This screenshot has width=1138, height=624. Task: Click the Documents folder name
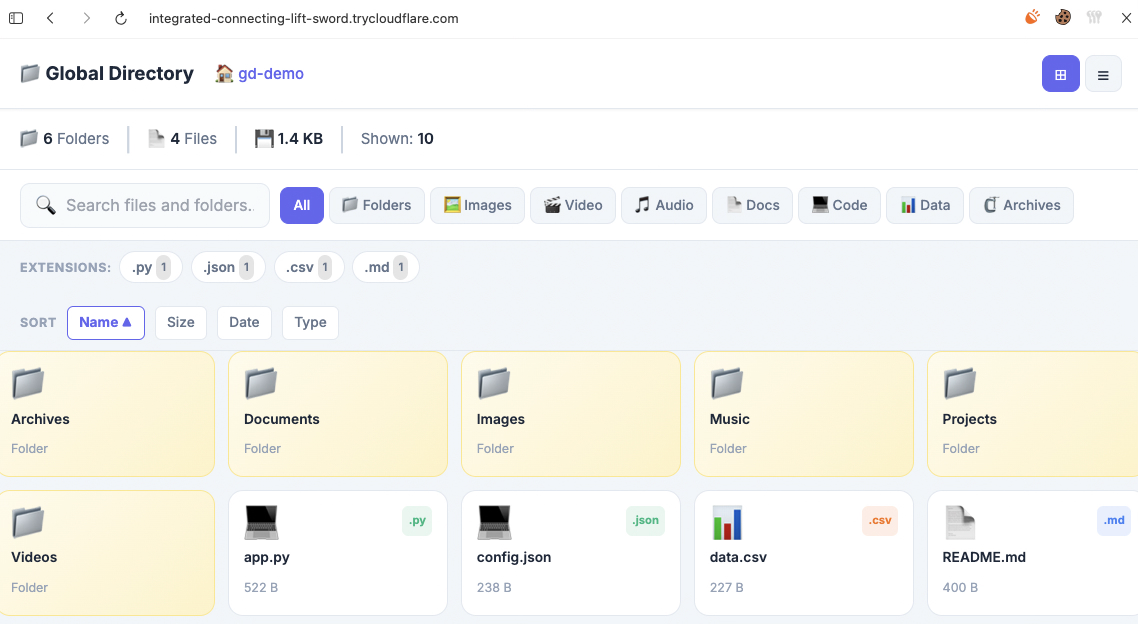tap(282, 419)
